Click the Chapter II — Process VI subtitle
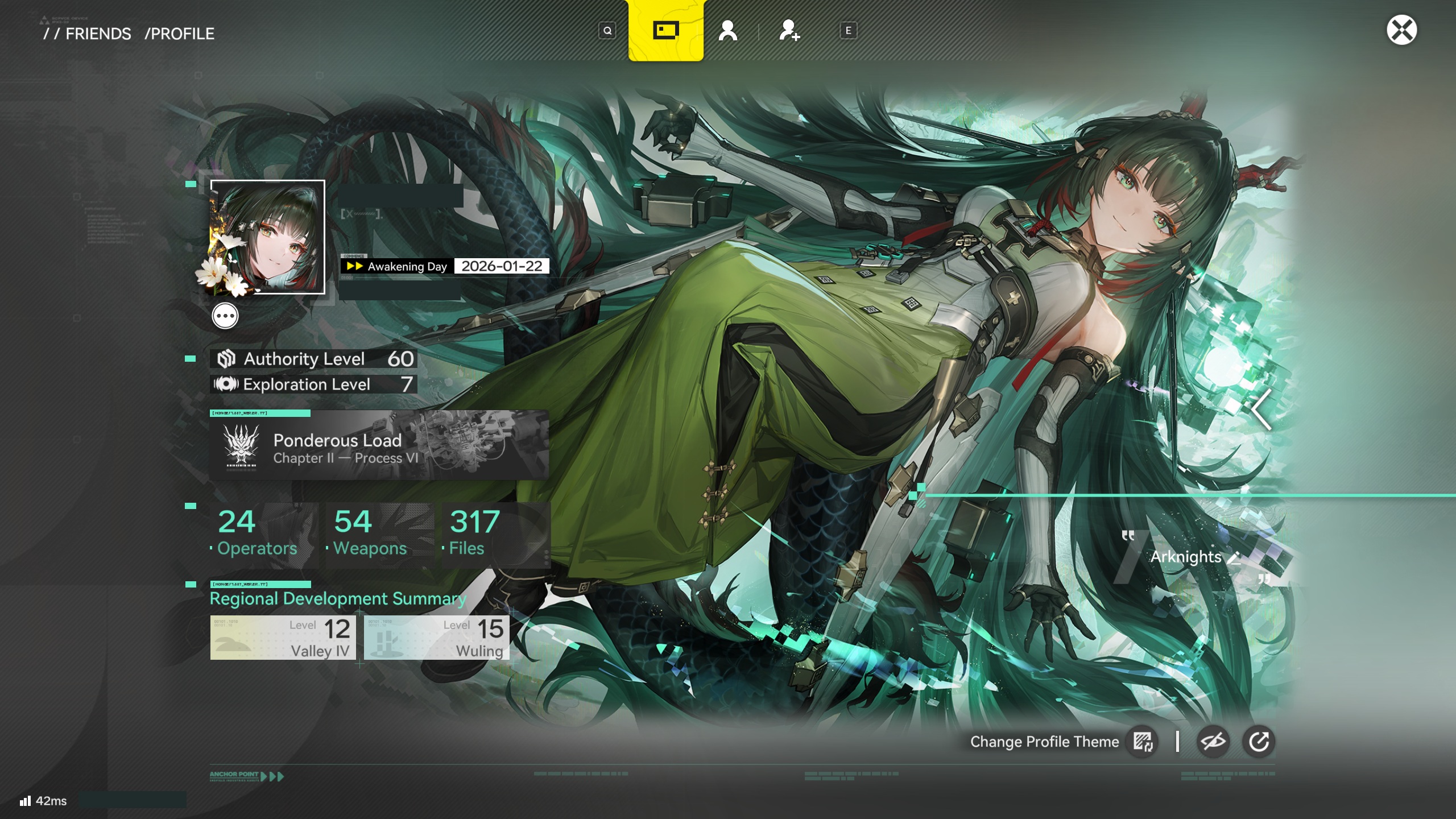Screen dimensions: 1456x819 click(x=346, y=458)
